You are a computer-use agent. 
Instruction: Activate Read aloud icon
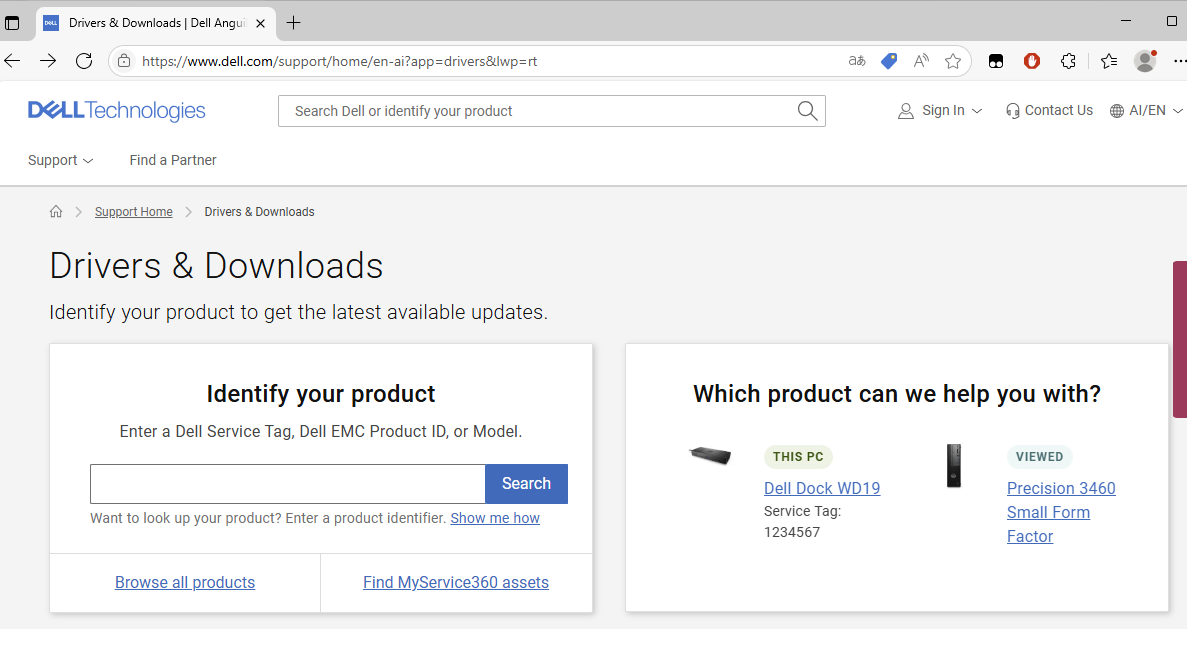[921, 61]
